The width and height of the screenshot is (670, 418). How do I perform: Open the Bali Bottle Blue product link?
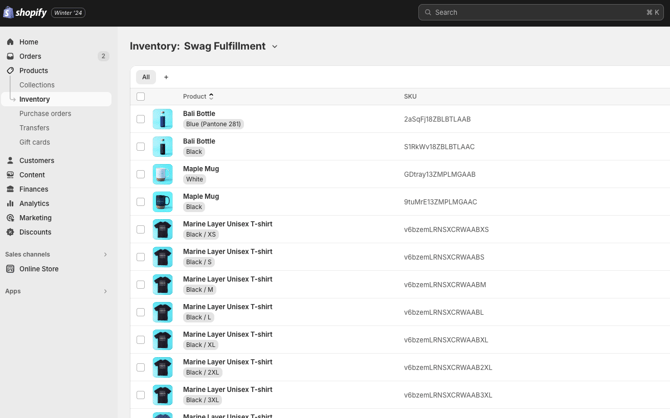199,113
